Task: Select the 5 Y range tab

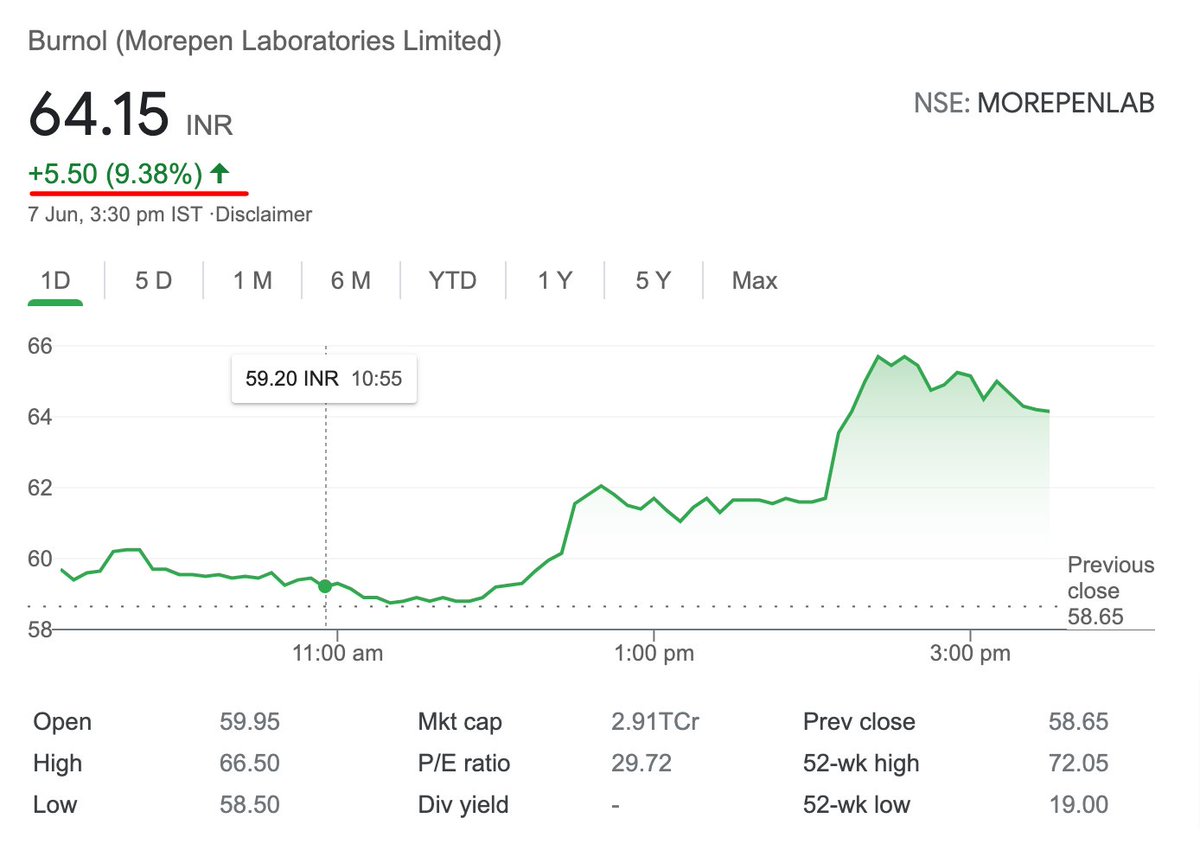Action: pos(653,281)
